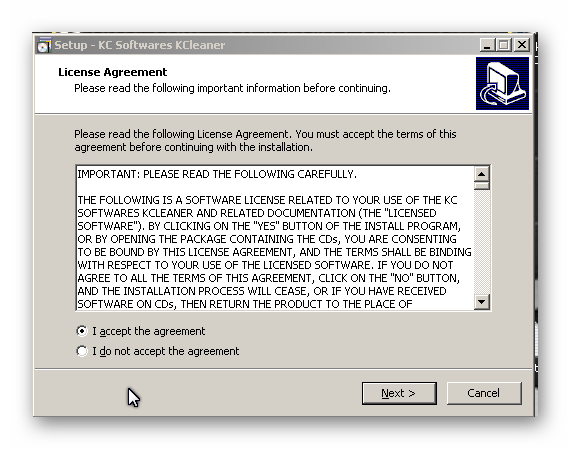Click the 'IMPORTANT: PLEASE READ' line in license box
Screen dimensions: 570x449
coord(217,174)
